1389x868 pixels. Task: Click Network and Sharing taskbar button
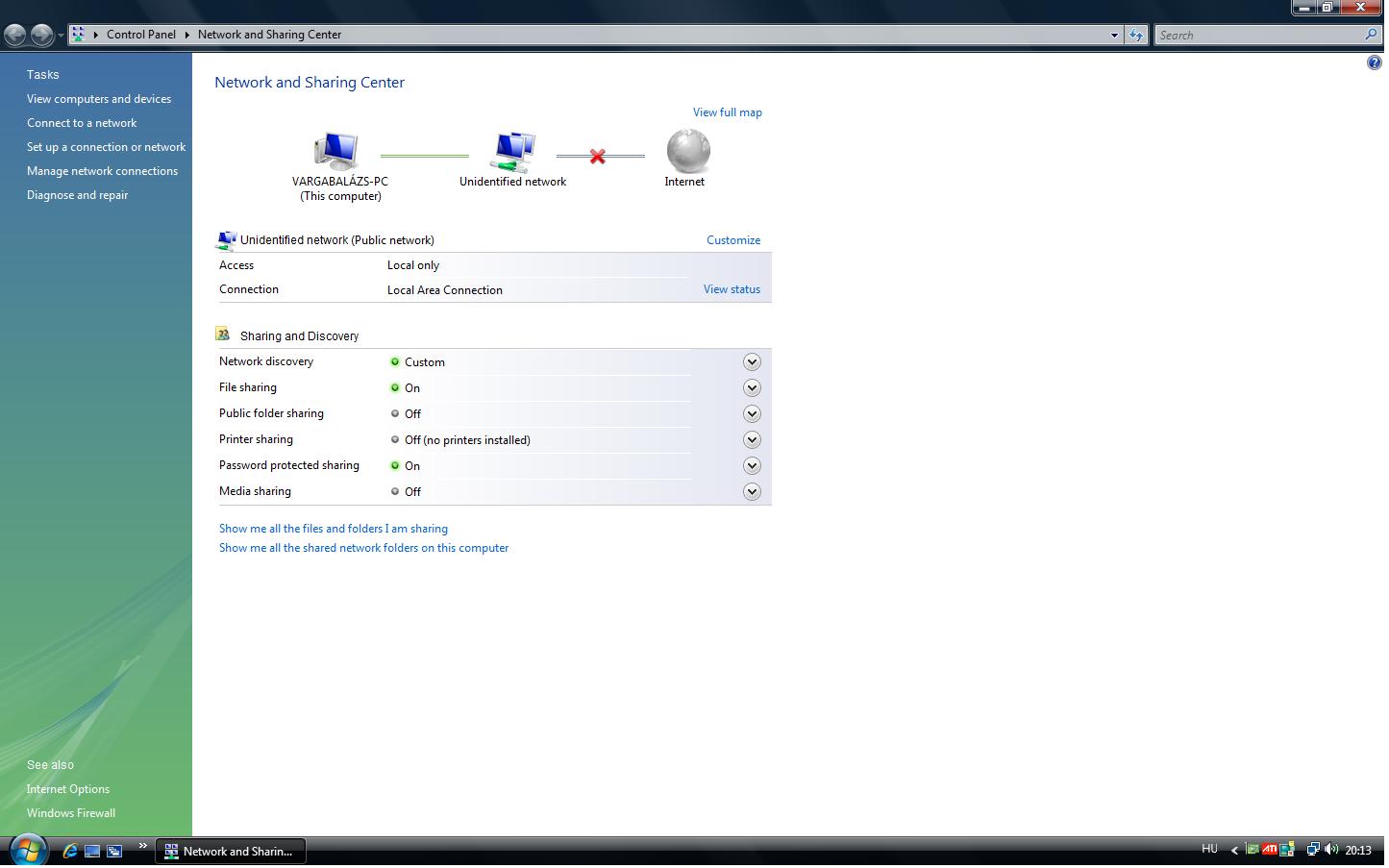click(x=231, y=851)
